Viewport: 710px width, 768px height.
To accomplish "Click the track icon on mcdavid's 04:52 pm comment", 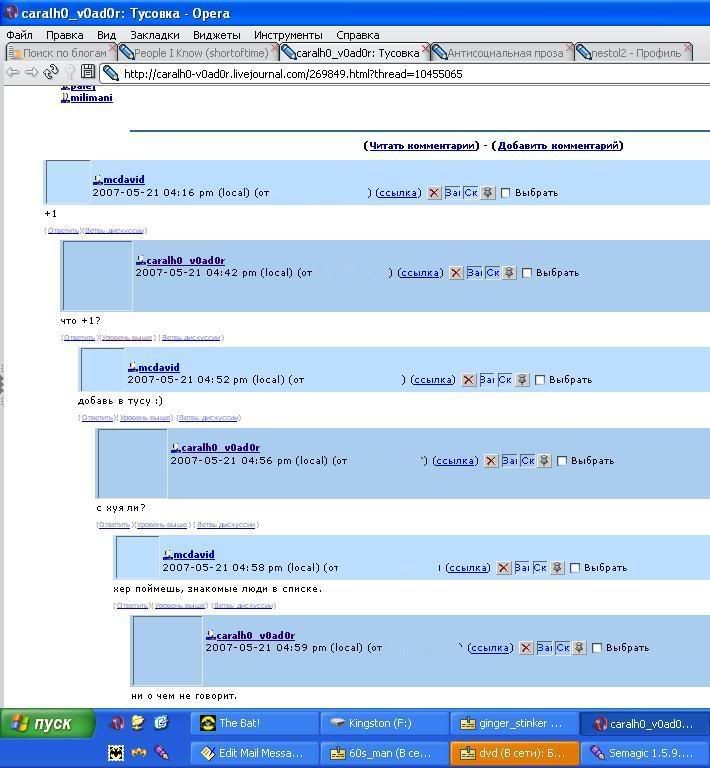I will point(521,380).
